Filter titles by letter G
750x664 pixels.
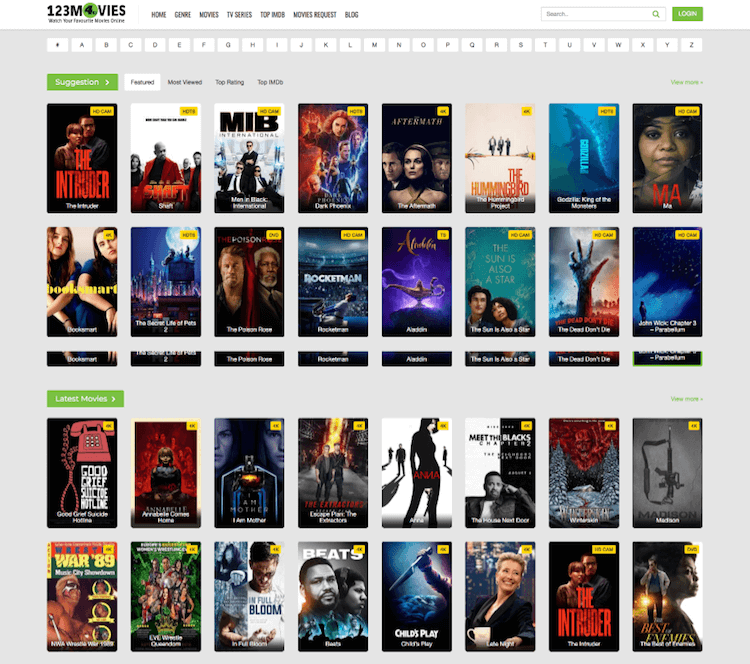pos(228,45)
